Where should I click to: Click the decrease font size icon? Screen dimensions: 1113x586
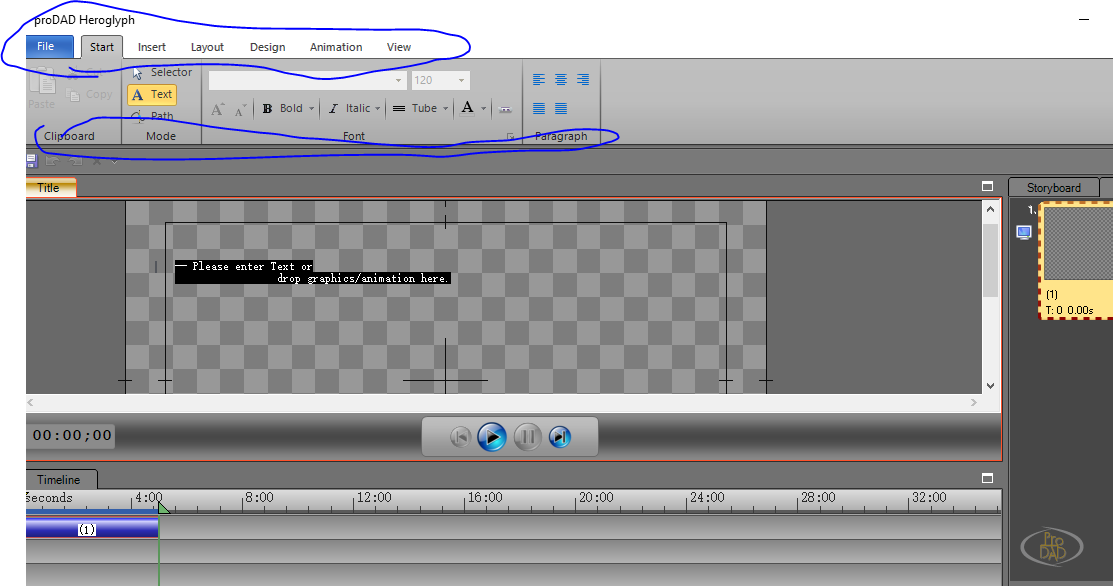(x=240, y=109)
